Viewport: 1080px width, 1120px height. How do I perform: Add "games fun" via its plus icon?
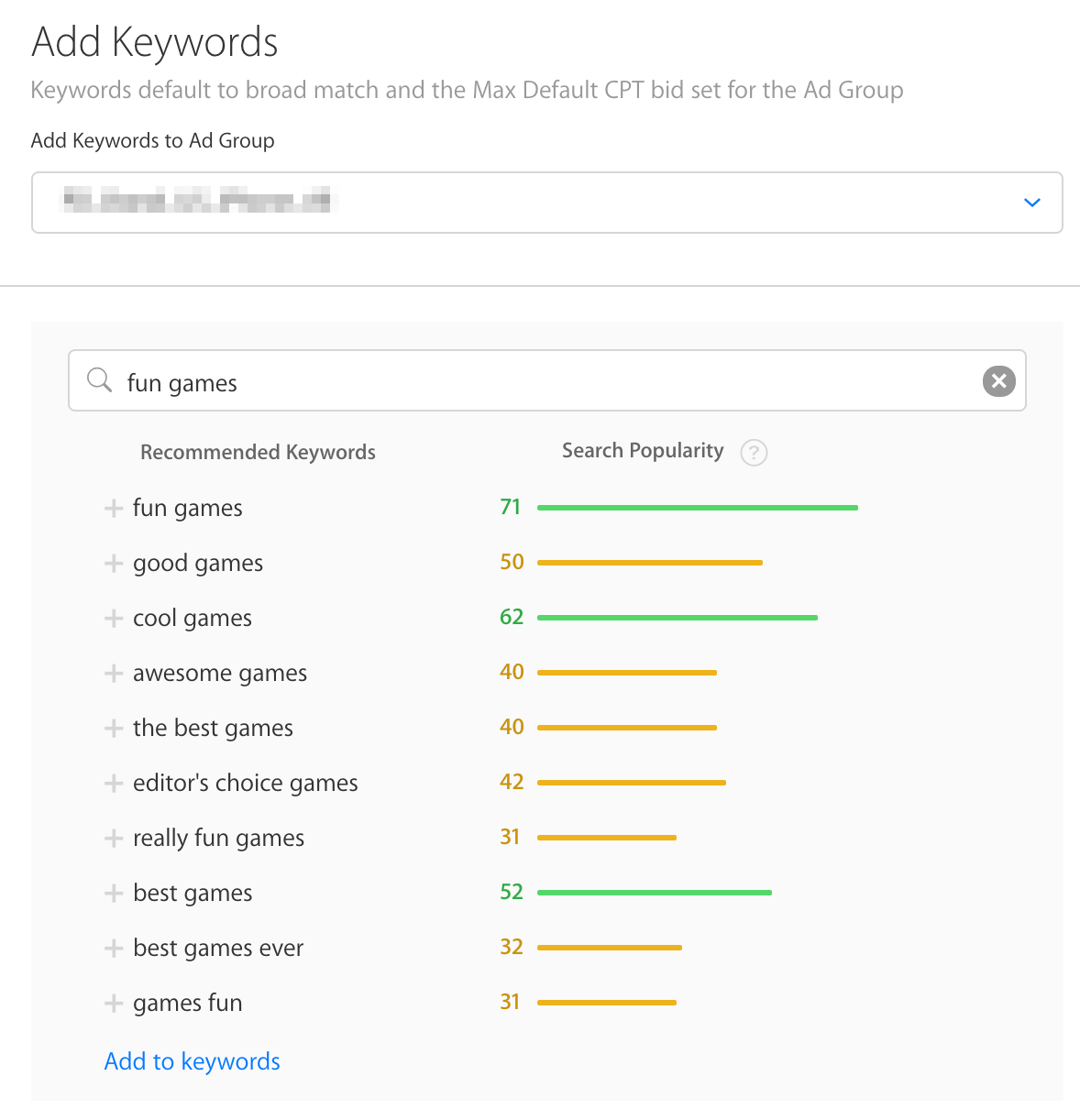114,1004
